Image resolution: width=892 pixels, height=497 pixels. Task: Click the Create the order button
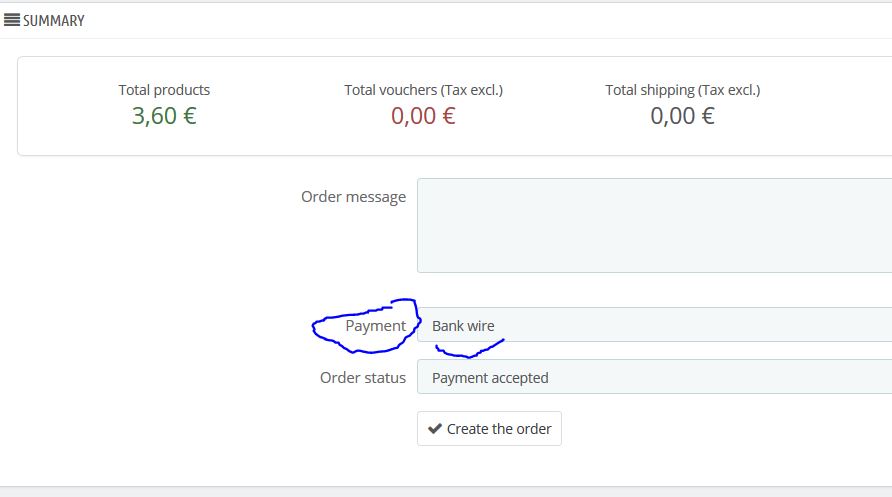click(489, 428)
